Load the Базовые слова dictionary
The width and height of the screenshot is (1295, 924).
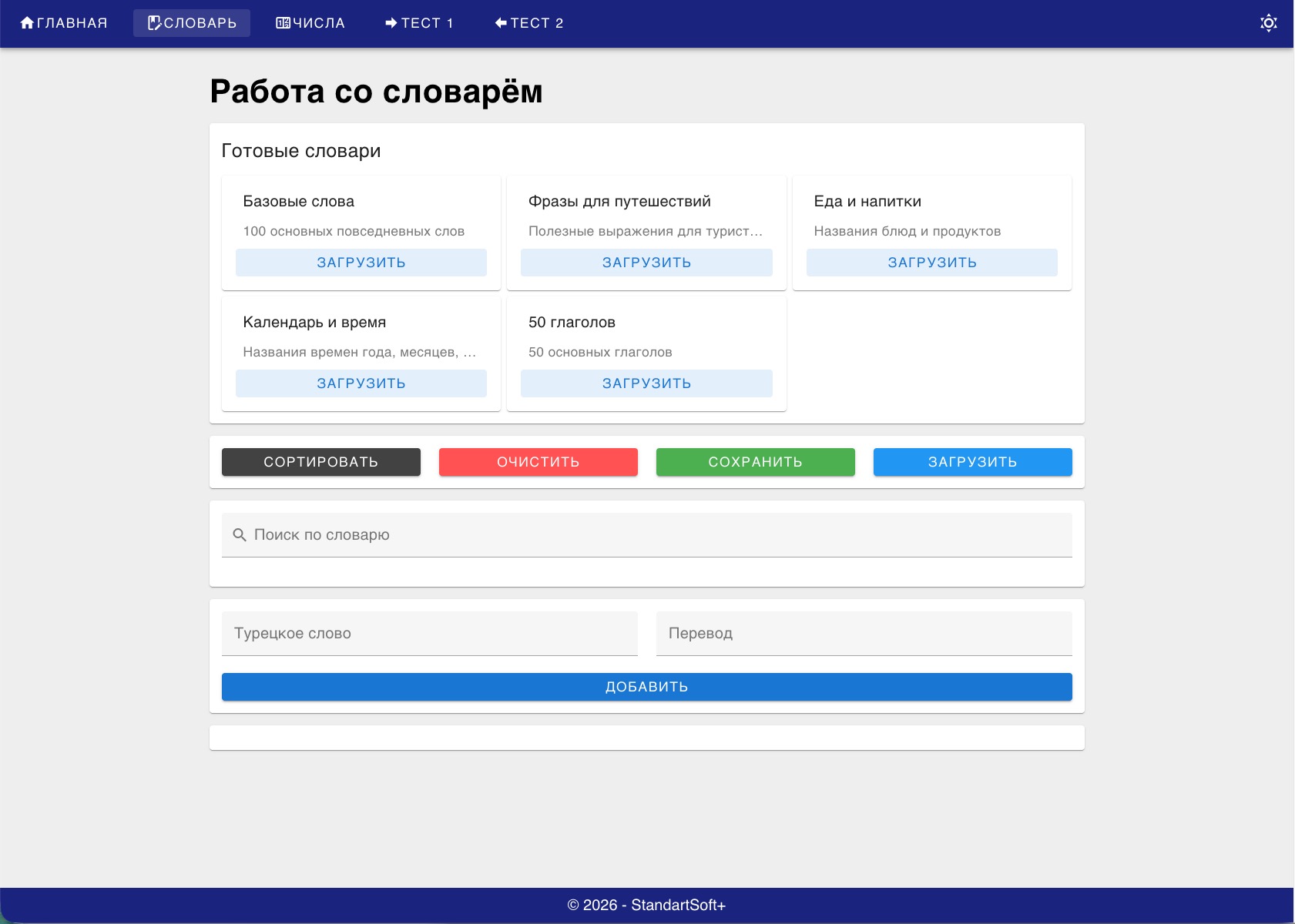pyautogui.click(x=361, y=262)
